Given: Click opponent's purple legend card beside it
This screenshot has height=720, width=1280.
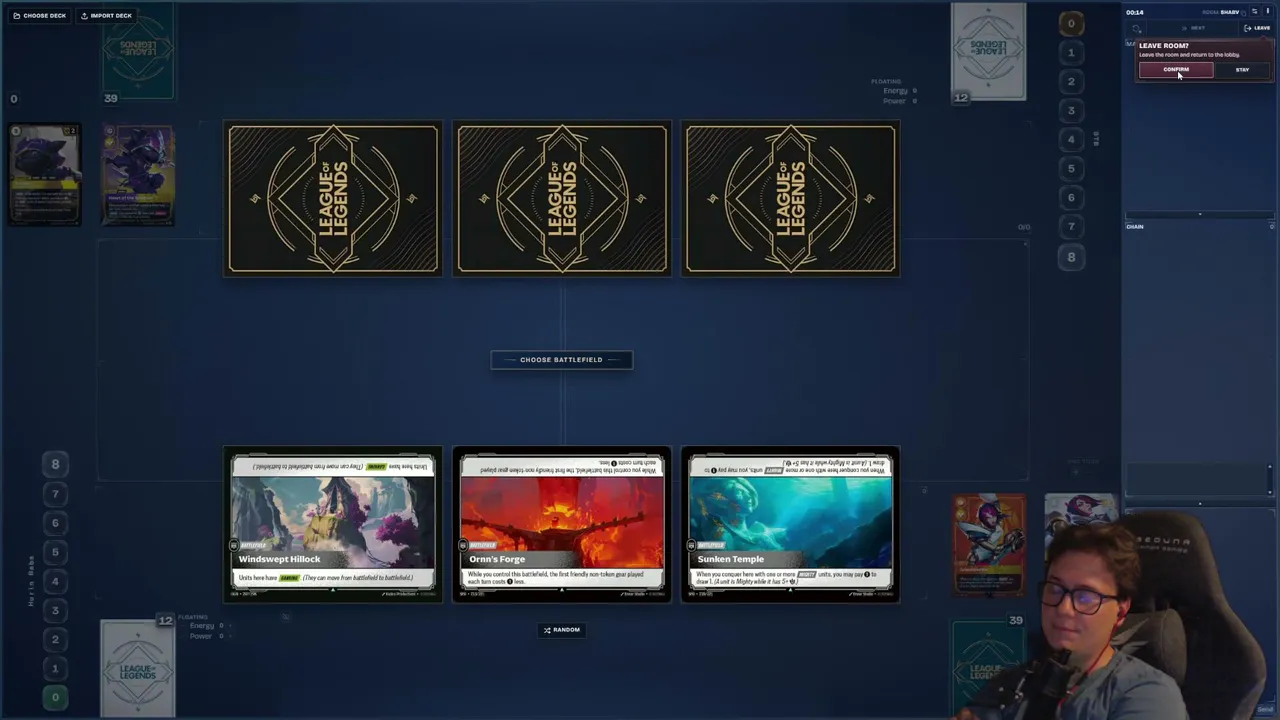Looking at the screenshot, I should [x=138, y=175].
